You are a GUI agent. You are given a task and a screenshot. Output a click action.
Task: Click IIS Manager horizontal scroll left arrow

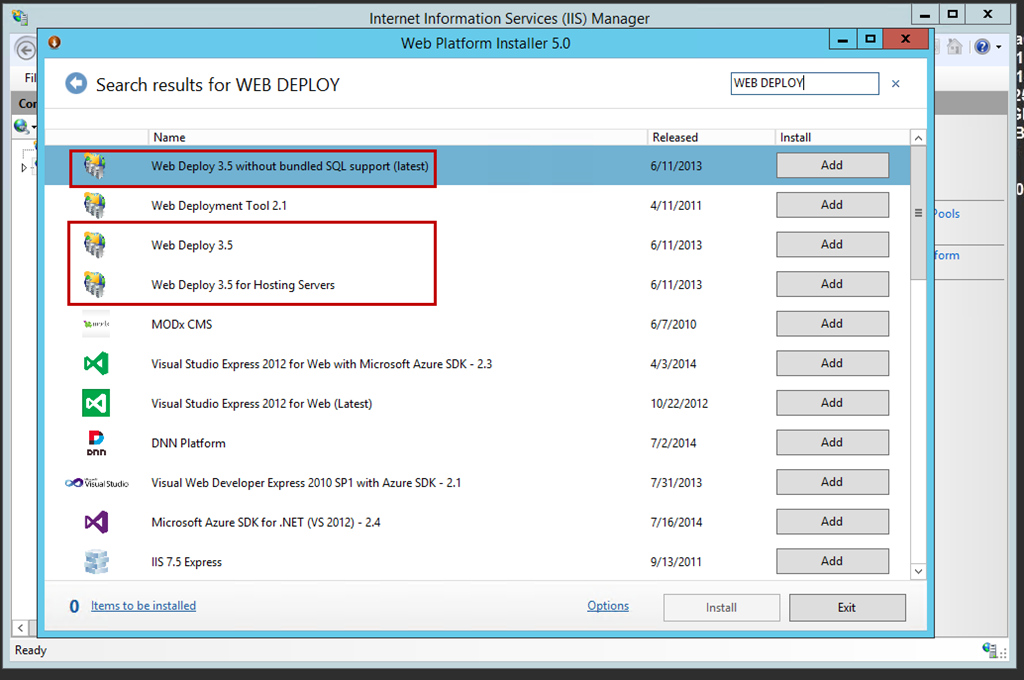(x=20, y=628)
